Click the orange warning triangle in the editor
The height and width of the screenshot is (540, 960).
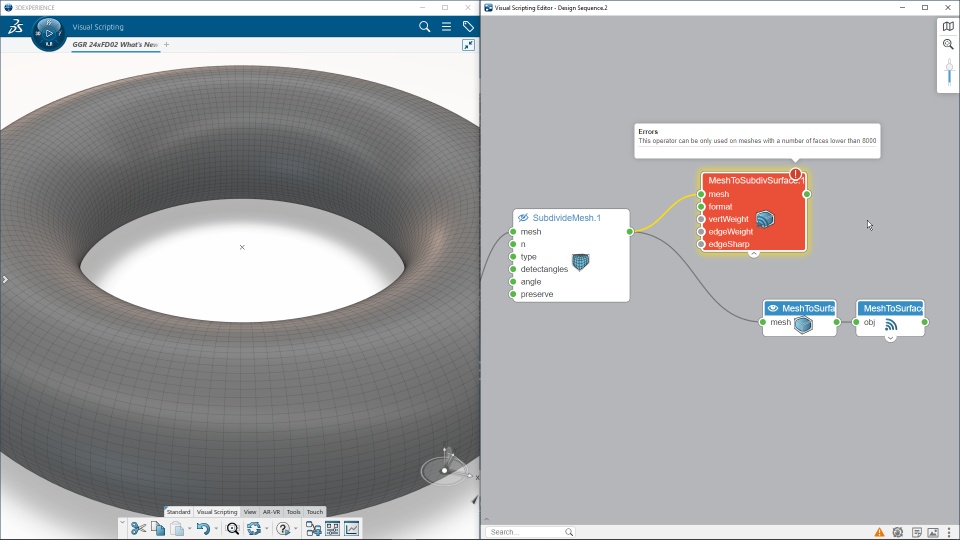point(879,532)
